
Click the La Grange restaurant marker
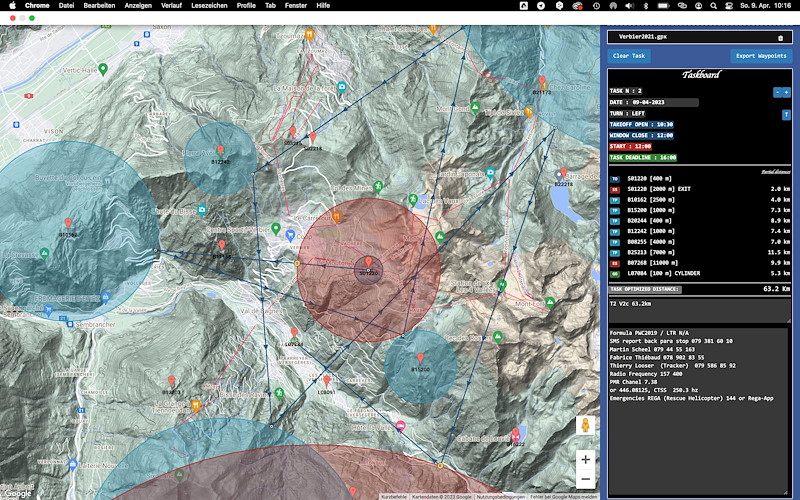click(195, 406)
